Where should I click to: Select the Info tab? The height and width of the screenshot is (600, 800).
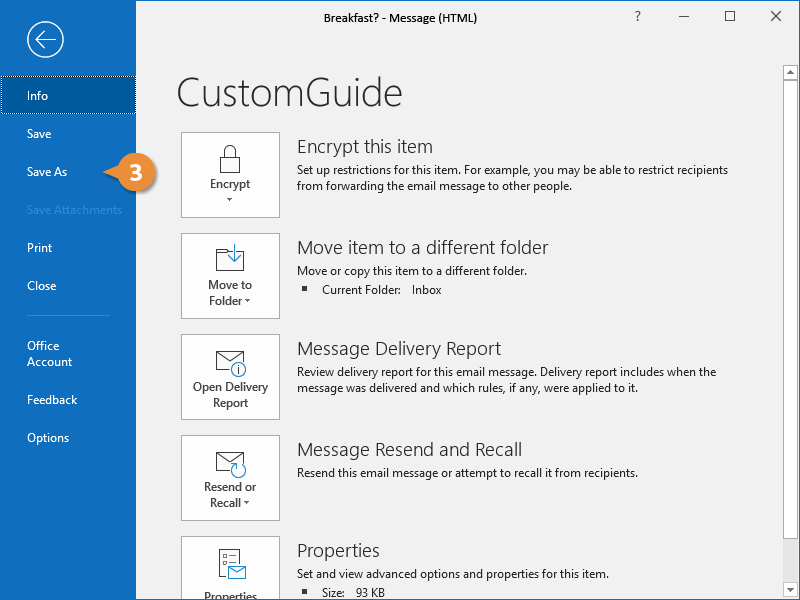(x=68, y=95)
